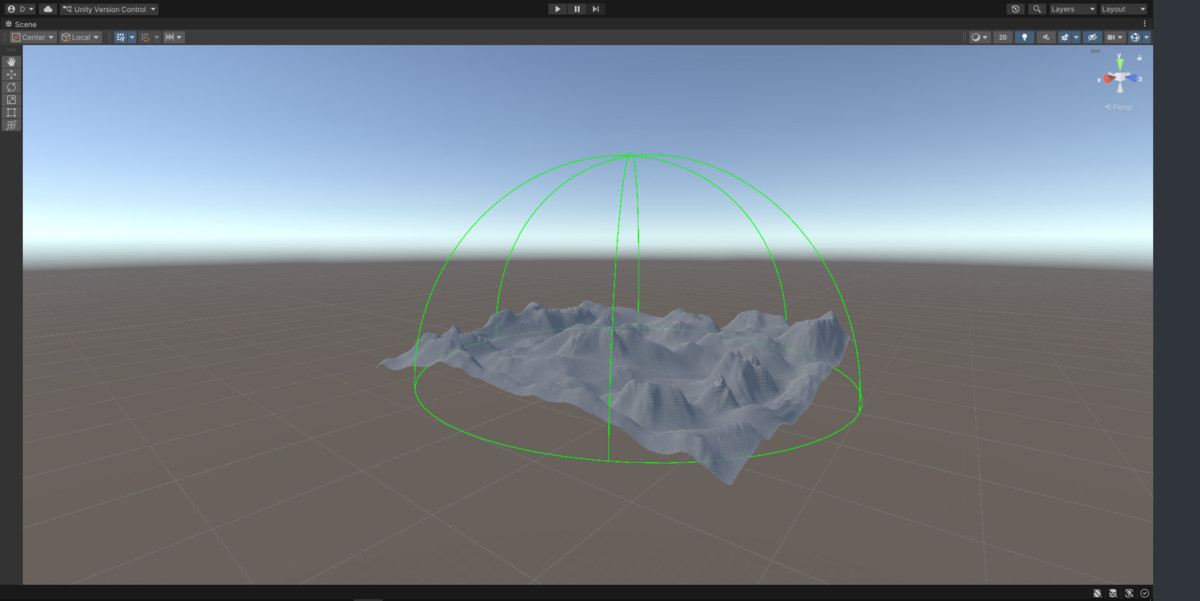Screen dimensions: 1200x601
Task: Open Scene tab three-dot menu
Action: 1145,24
